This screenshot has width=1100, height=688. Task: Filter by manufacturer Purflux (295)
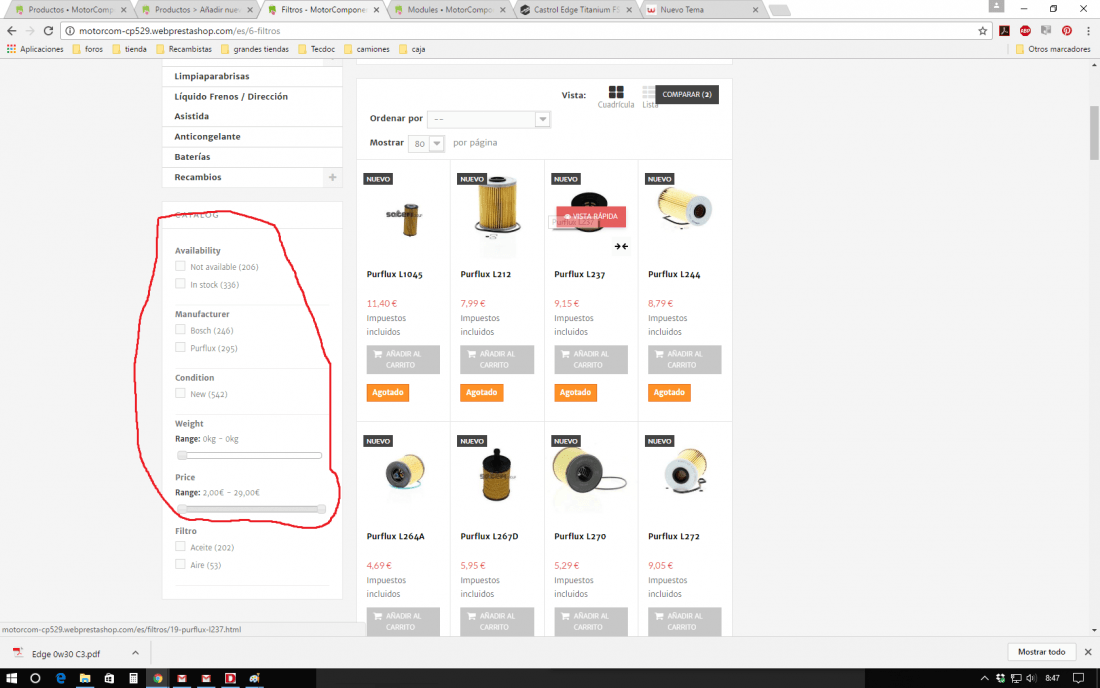(180, 347)
